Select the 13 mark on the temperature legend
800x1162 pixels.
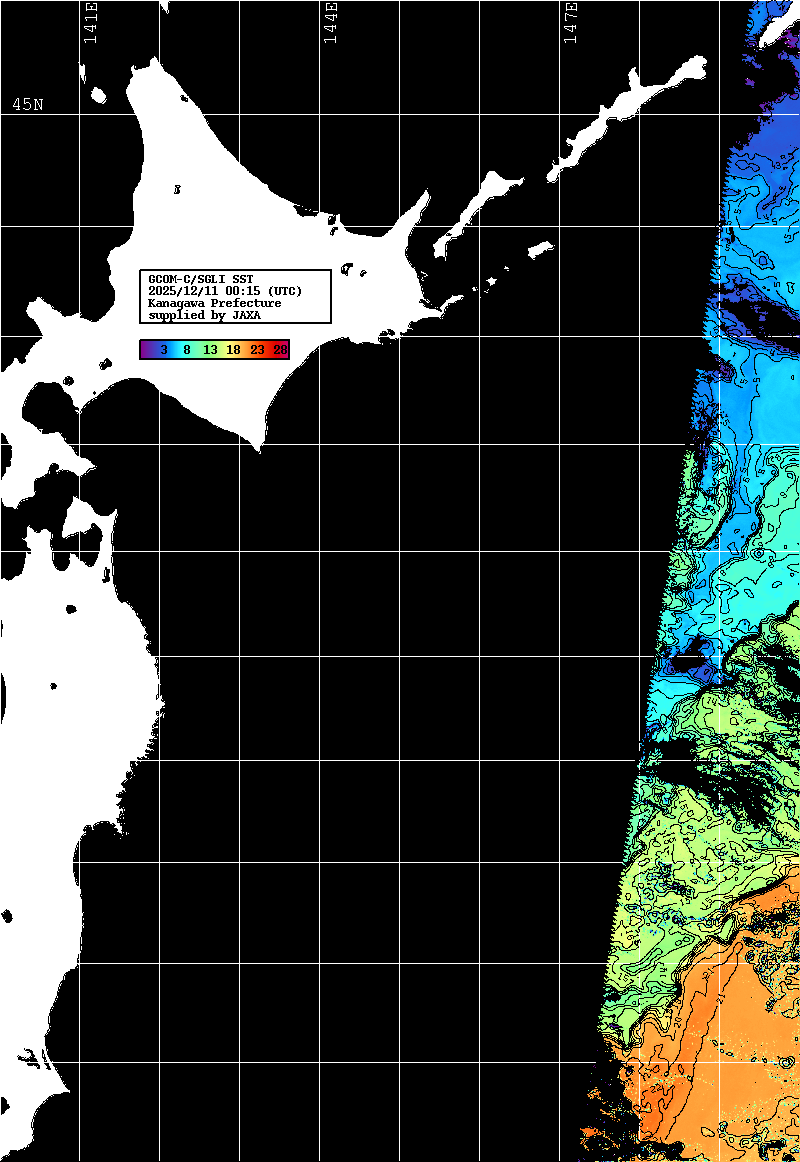coord(210,350)
